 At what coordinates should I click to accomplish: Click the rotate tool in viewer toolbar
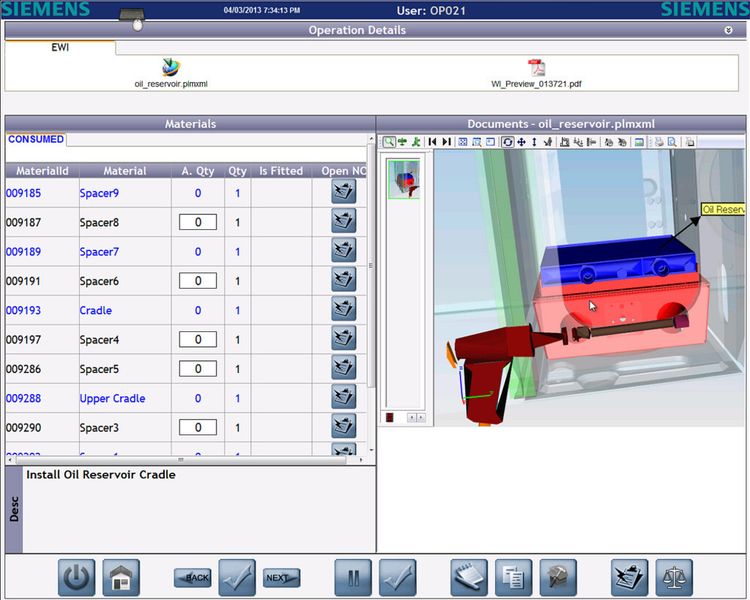tap(507, 142)
